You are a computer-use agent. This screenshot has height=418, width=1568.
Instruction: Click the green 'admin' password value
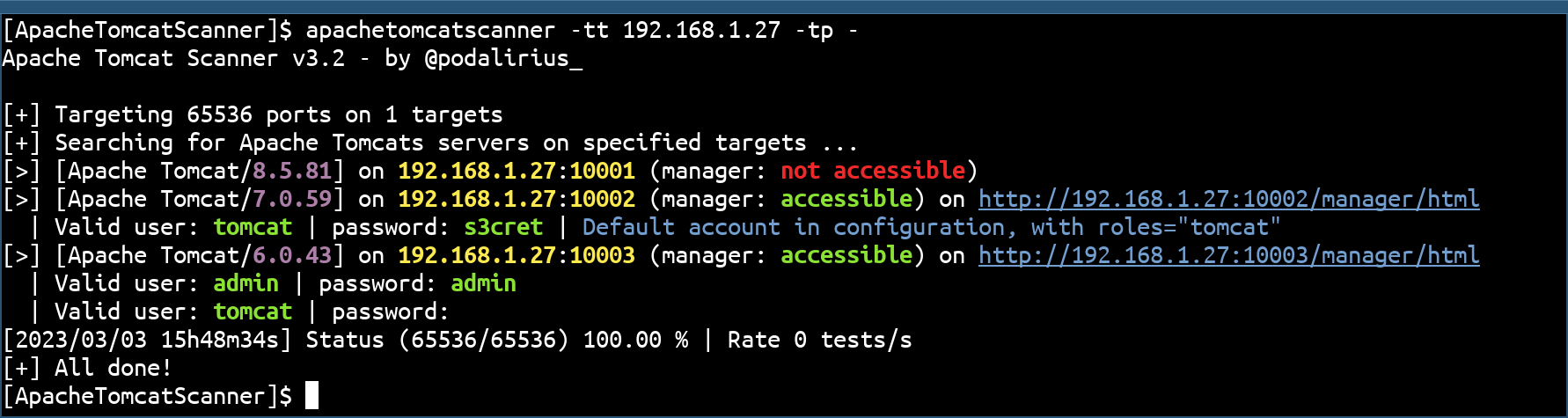(x=483, y=283)
